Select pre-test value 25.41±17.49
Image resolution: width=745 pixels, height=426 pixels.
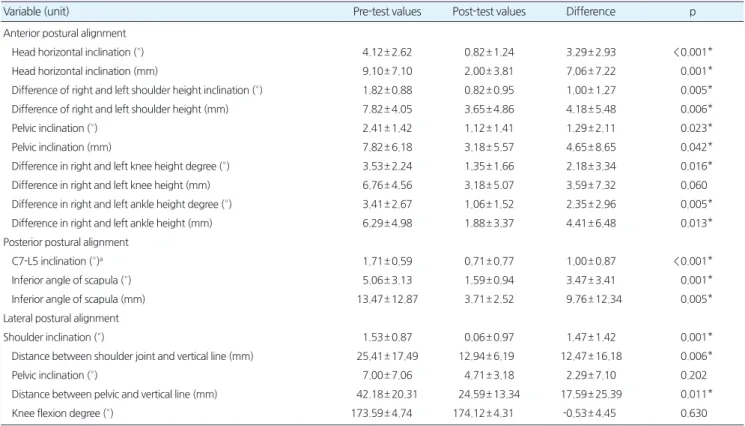pos(387,356)
